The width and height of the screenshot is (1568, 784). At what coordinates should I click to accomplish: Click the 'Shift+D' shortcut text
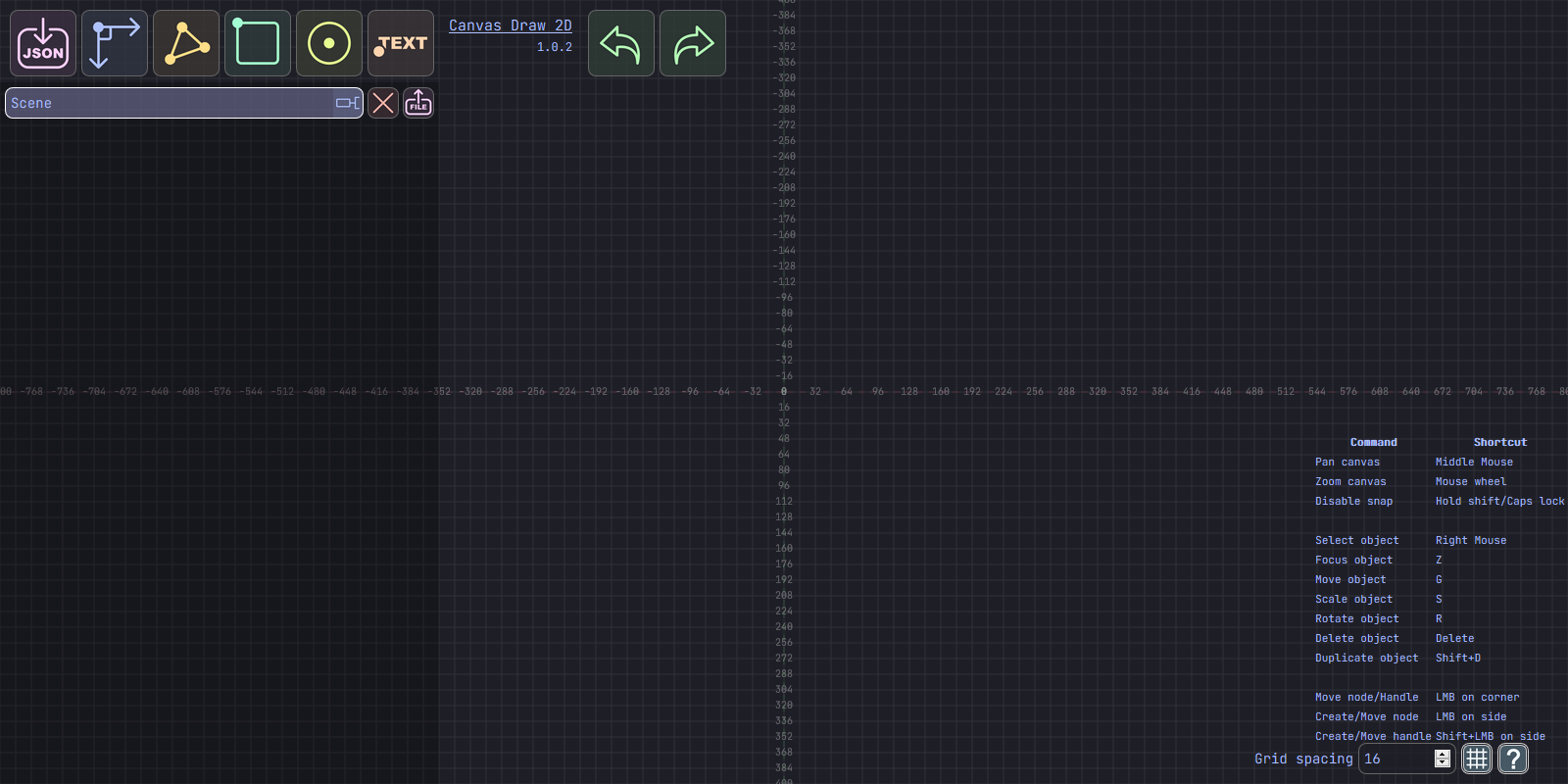click(x=1458, y=658)
